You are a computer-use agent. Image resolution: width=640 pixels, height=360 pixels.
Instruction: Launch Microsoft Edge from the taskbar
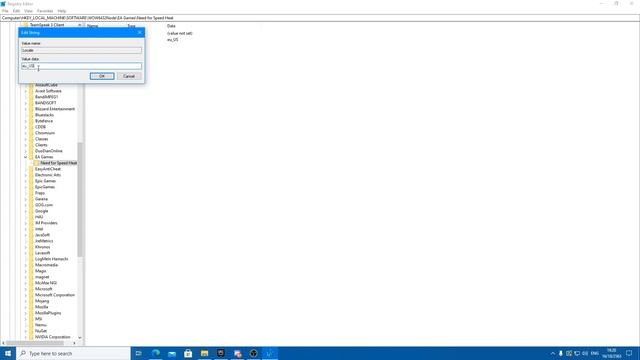point(156,353)
